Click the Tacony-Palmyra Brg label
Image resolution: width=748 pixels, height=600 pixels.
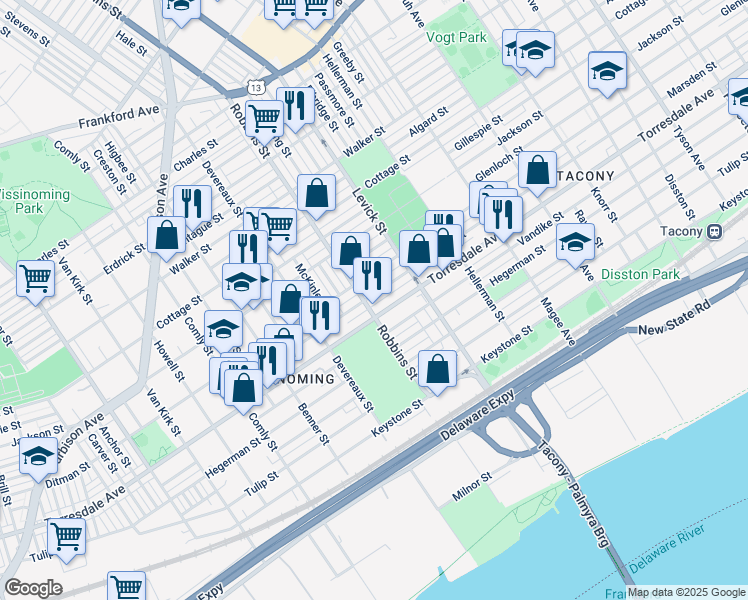[x=574, y=494]
